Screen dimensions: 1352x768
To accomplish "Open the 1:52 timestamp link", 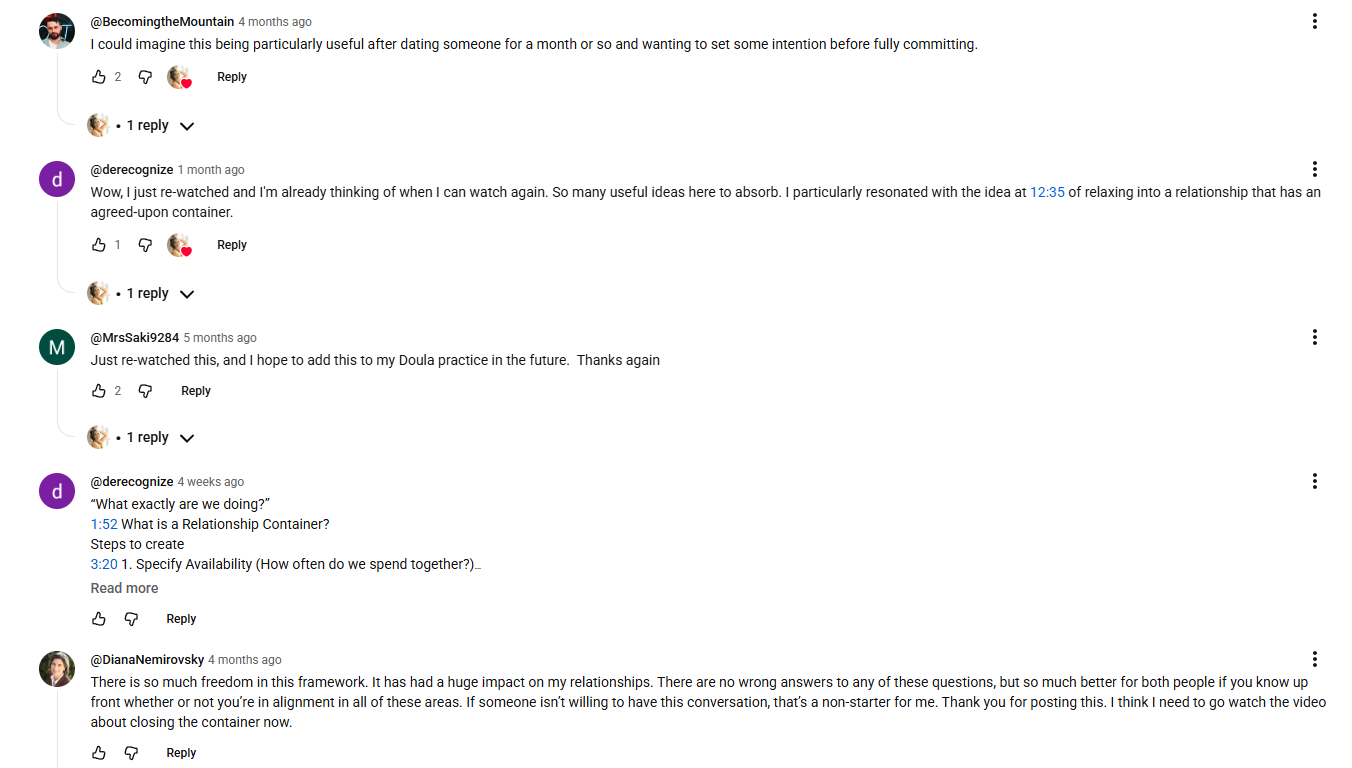I will [104, 524].
